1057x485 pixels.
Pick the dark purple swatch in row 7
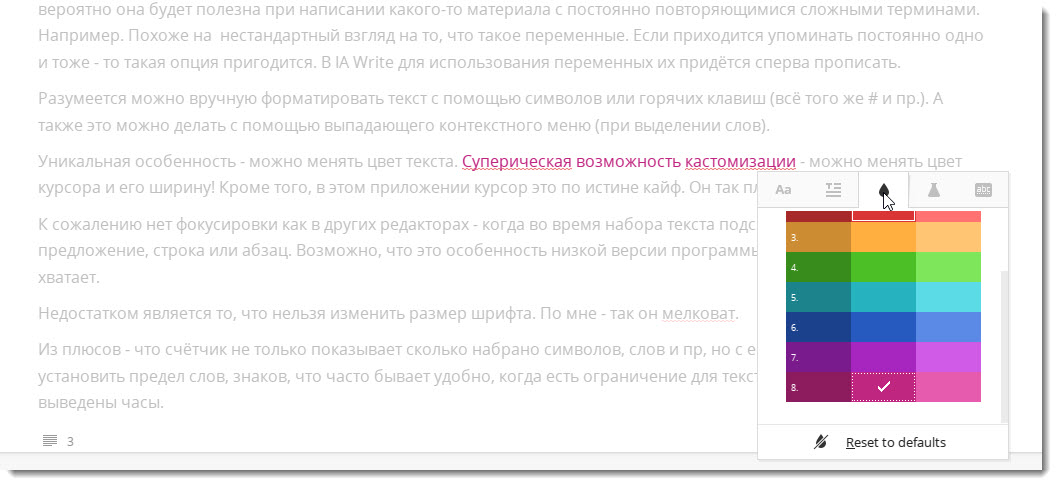tap(818, 357)
